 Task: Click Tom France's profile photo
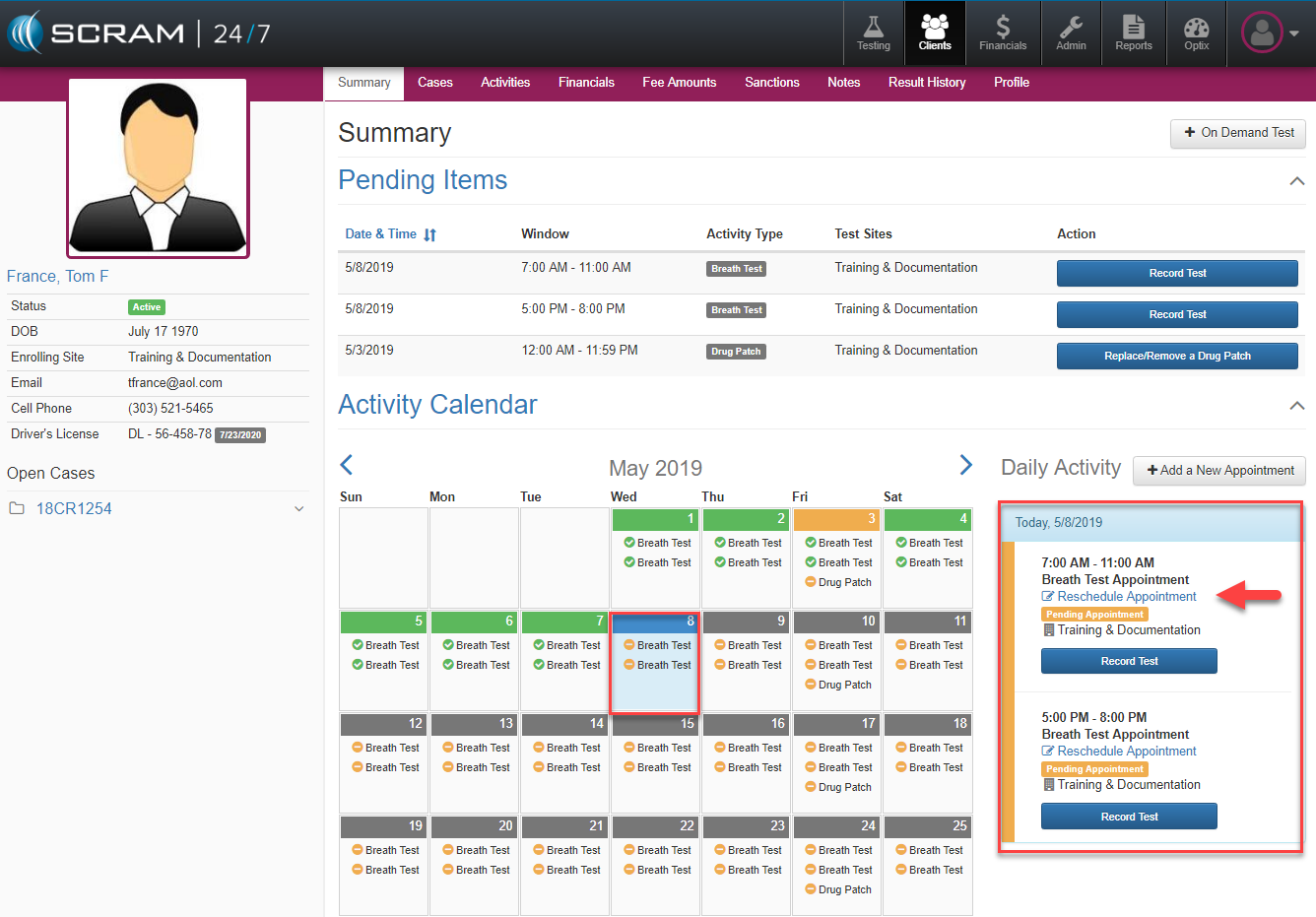click(x=158, y=168)
